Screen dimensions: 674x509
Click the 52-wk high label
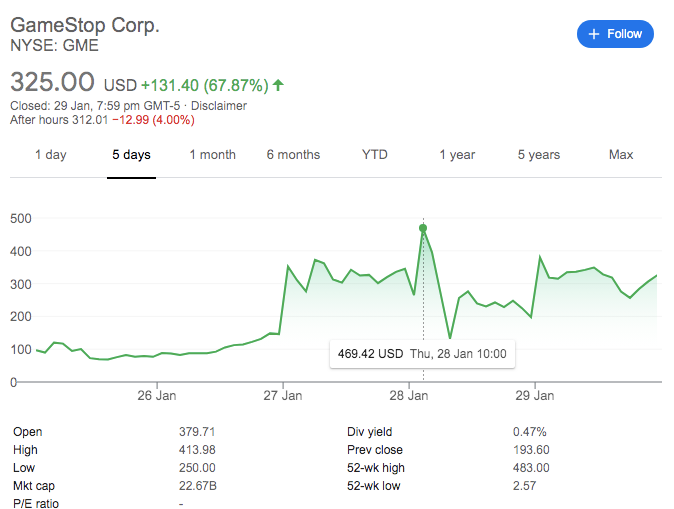click(376, 468)
